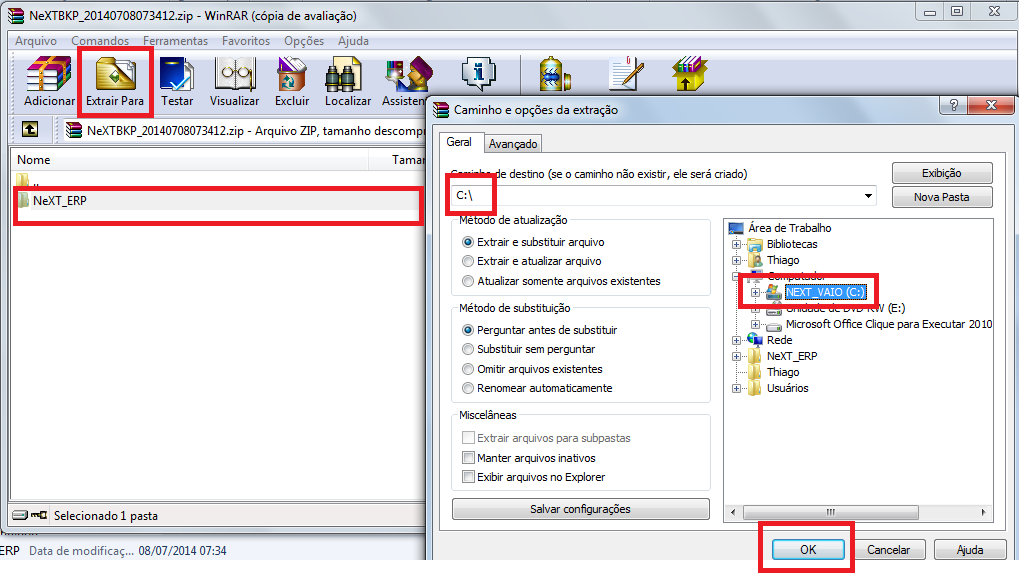Open the Localizar binoculars tool
This screenshot has width=1019, height=575.
point(348,81)
